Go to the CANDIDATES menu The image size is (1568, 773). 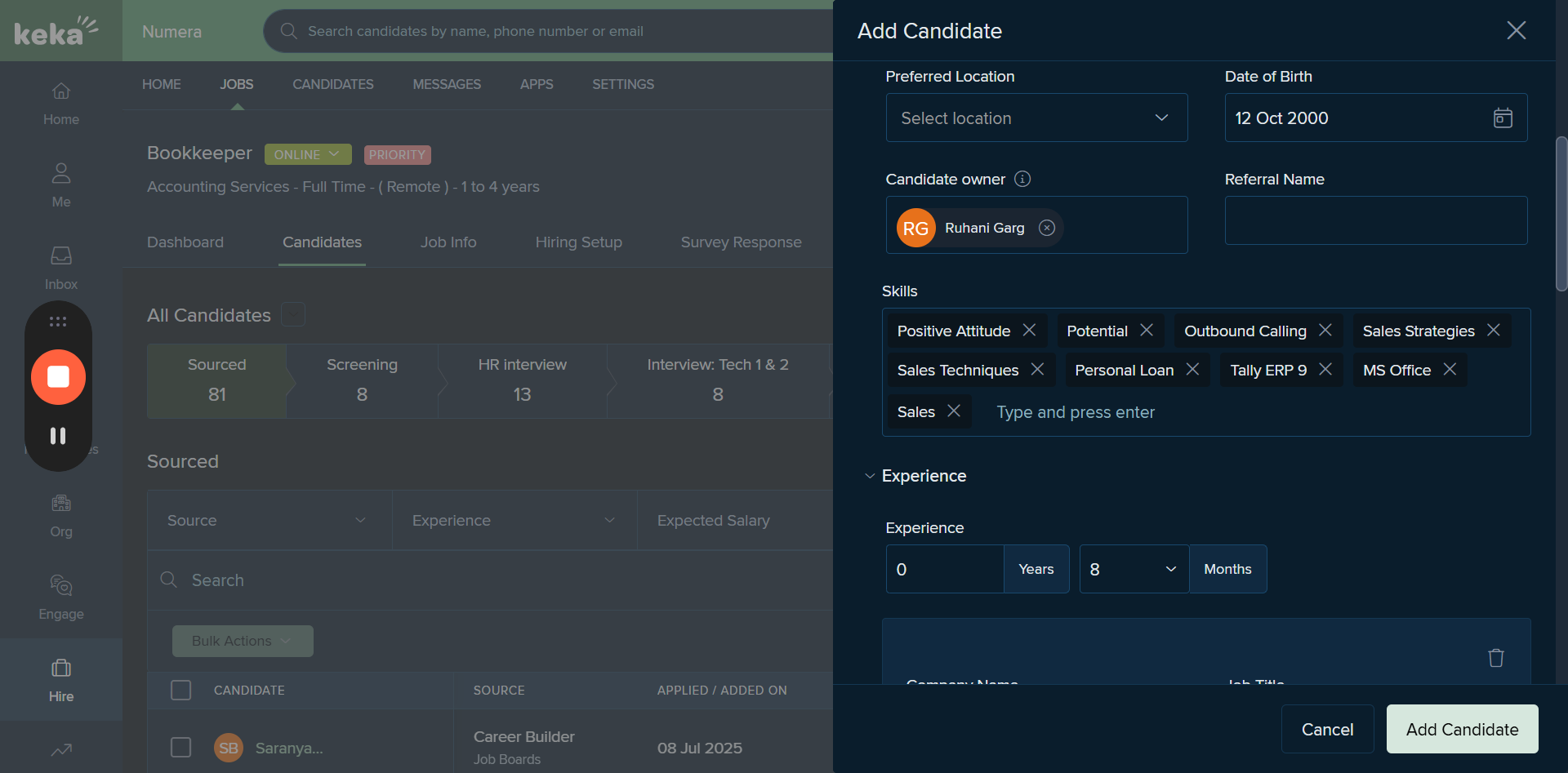(333, 84)
